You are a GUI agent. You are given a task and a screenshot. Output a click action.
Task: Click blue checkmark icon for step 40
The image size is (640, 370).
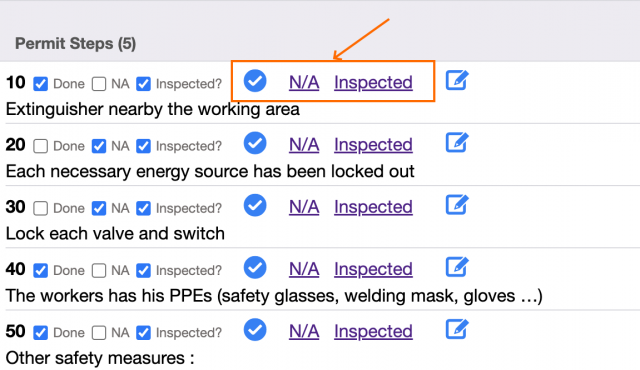pos(255,268)
